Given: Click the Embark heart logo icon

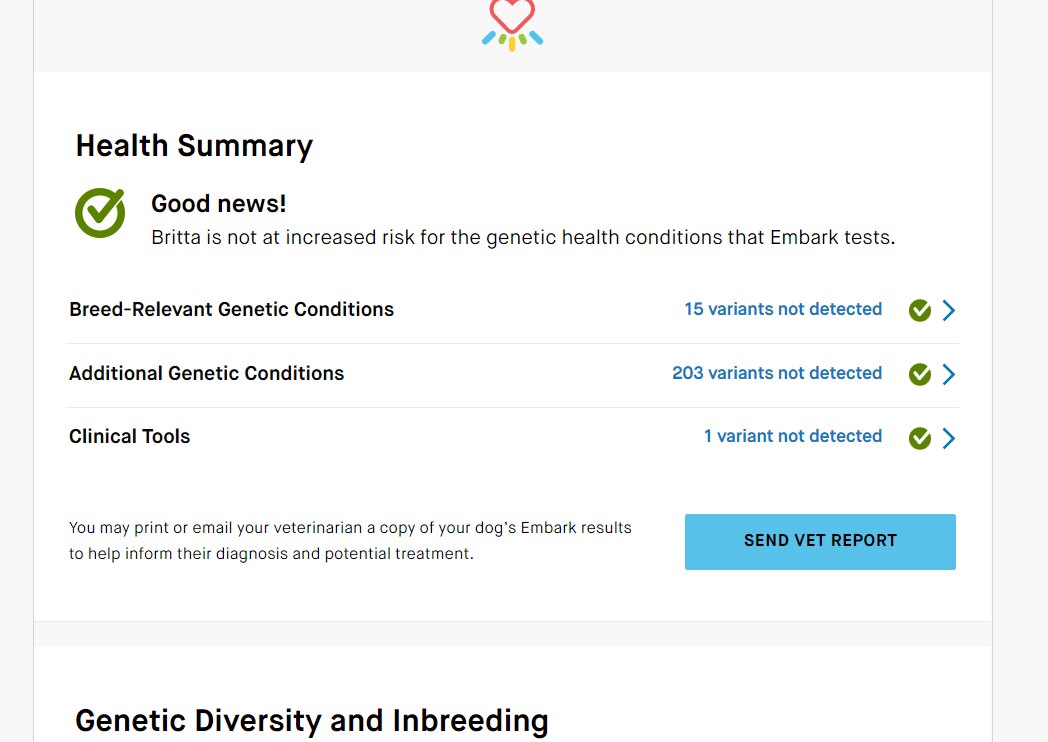Looking at the screenshot, I should 513,24.
